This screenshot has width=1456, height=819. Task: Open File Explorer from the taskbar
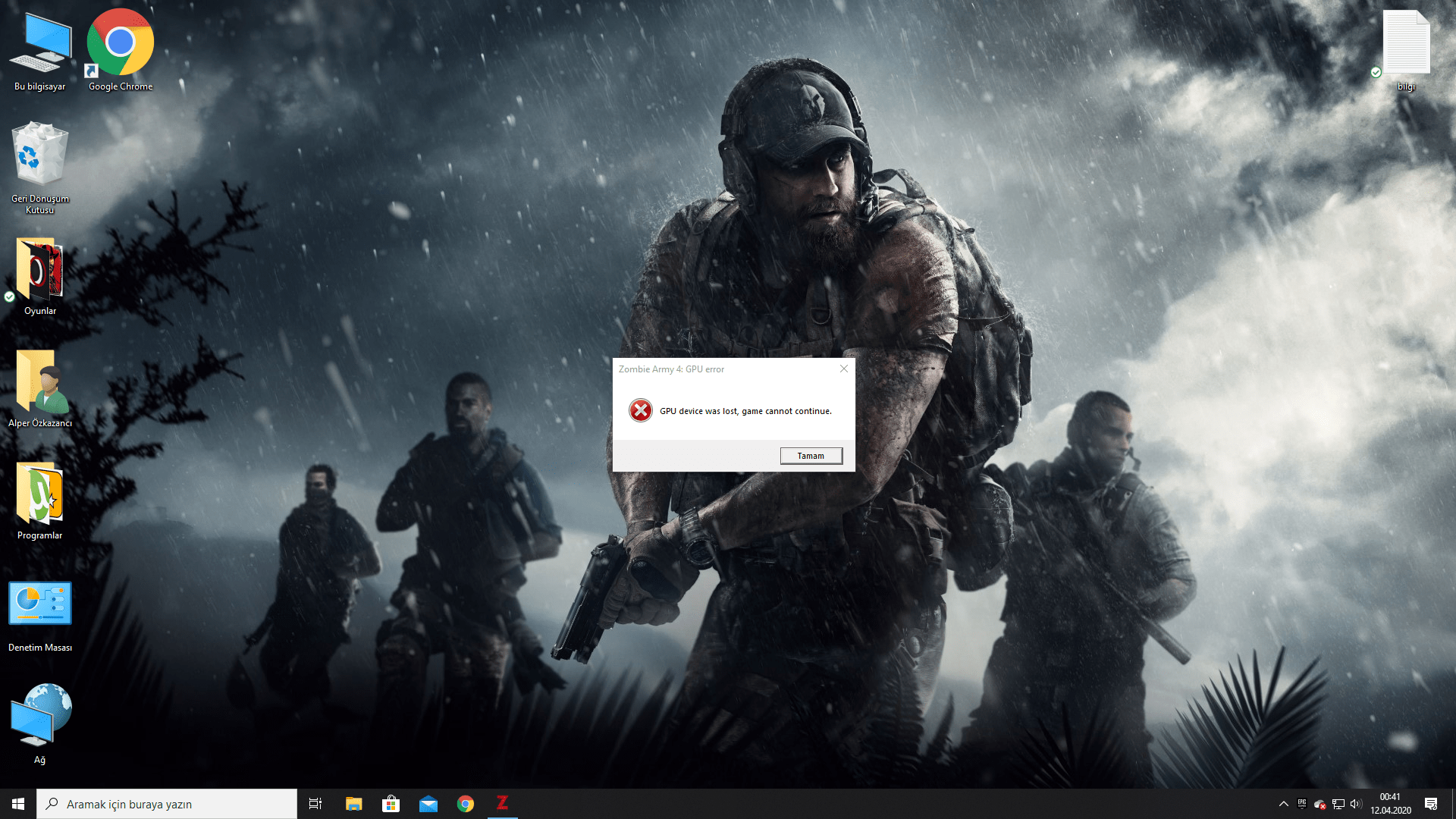coord(353,804)
